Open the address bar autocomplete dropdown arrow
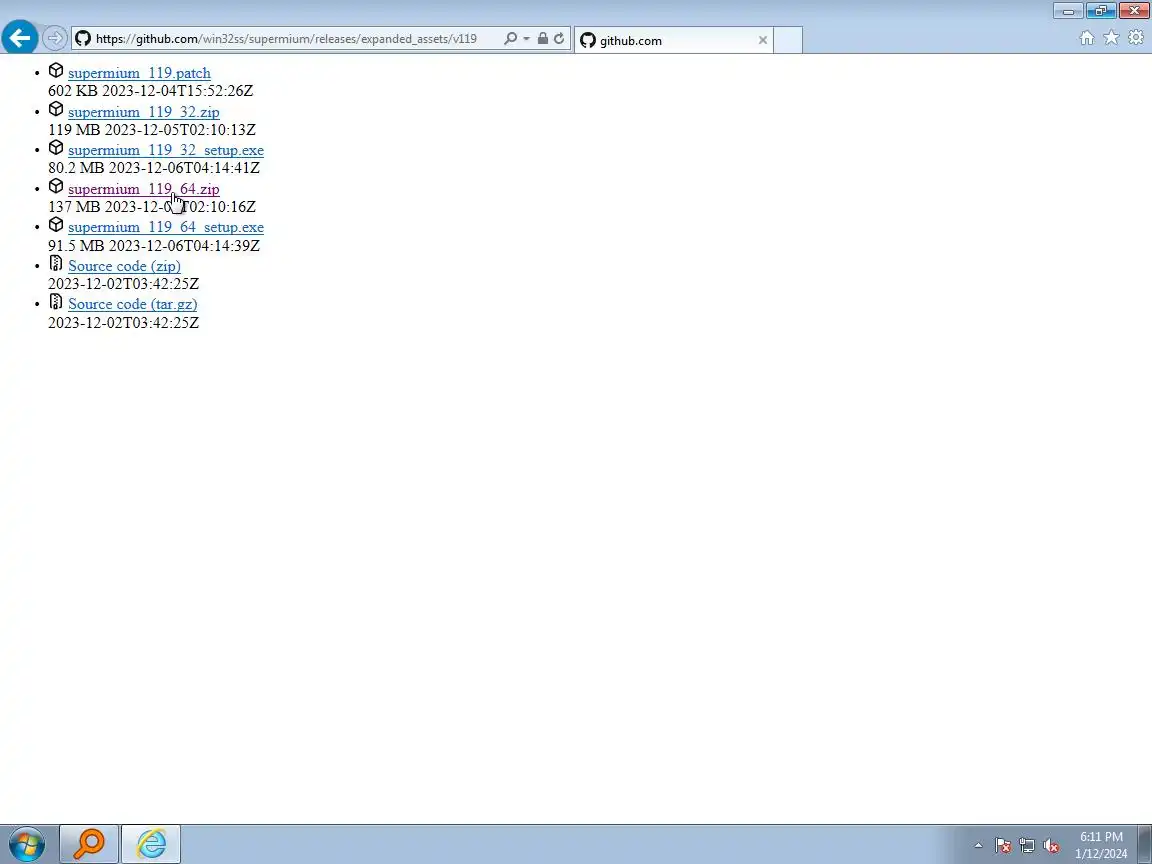This screenshot has width=1152, height=864. (x=526, y=39)
